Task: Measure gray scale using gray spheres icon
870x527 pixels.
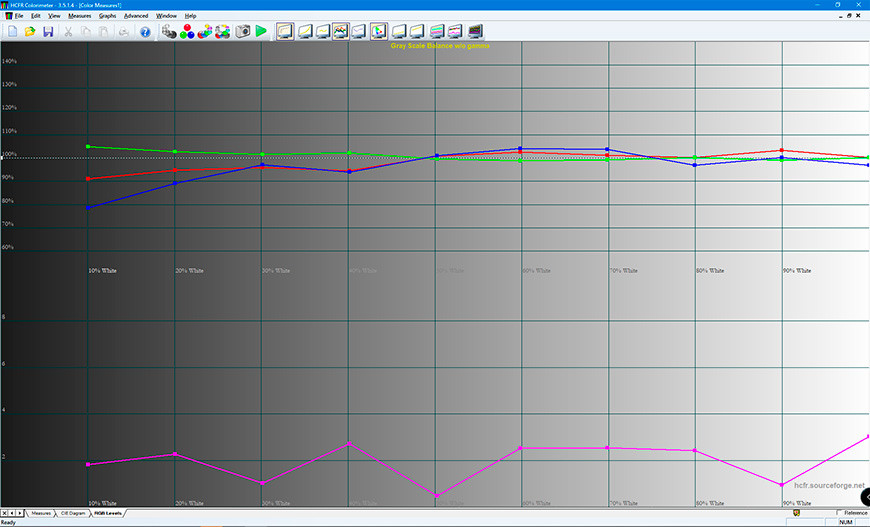Action: pos(168,32)
